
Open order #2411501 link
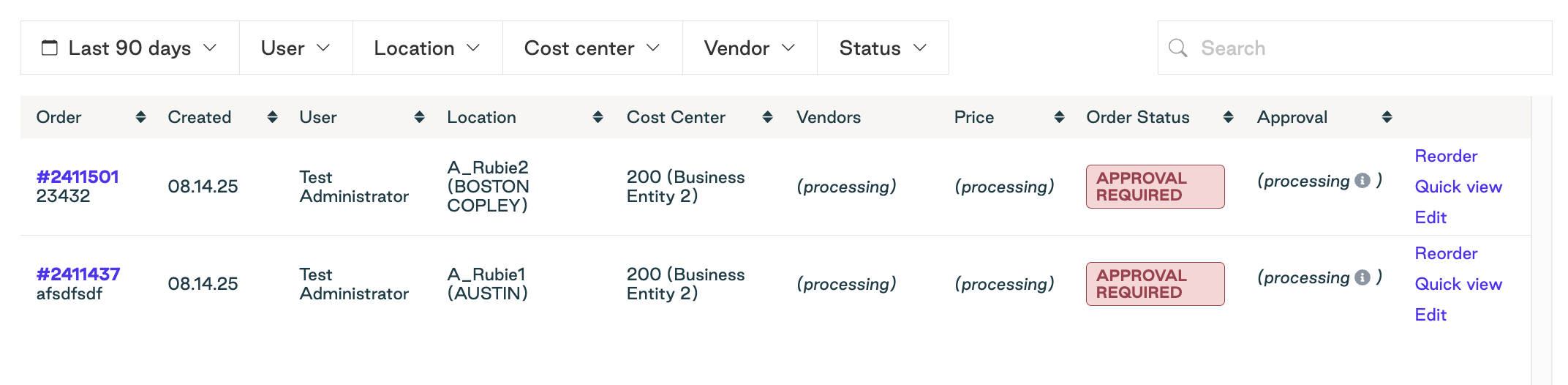(78, 176)
